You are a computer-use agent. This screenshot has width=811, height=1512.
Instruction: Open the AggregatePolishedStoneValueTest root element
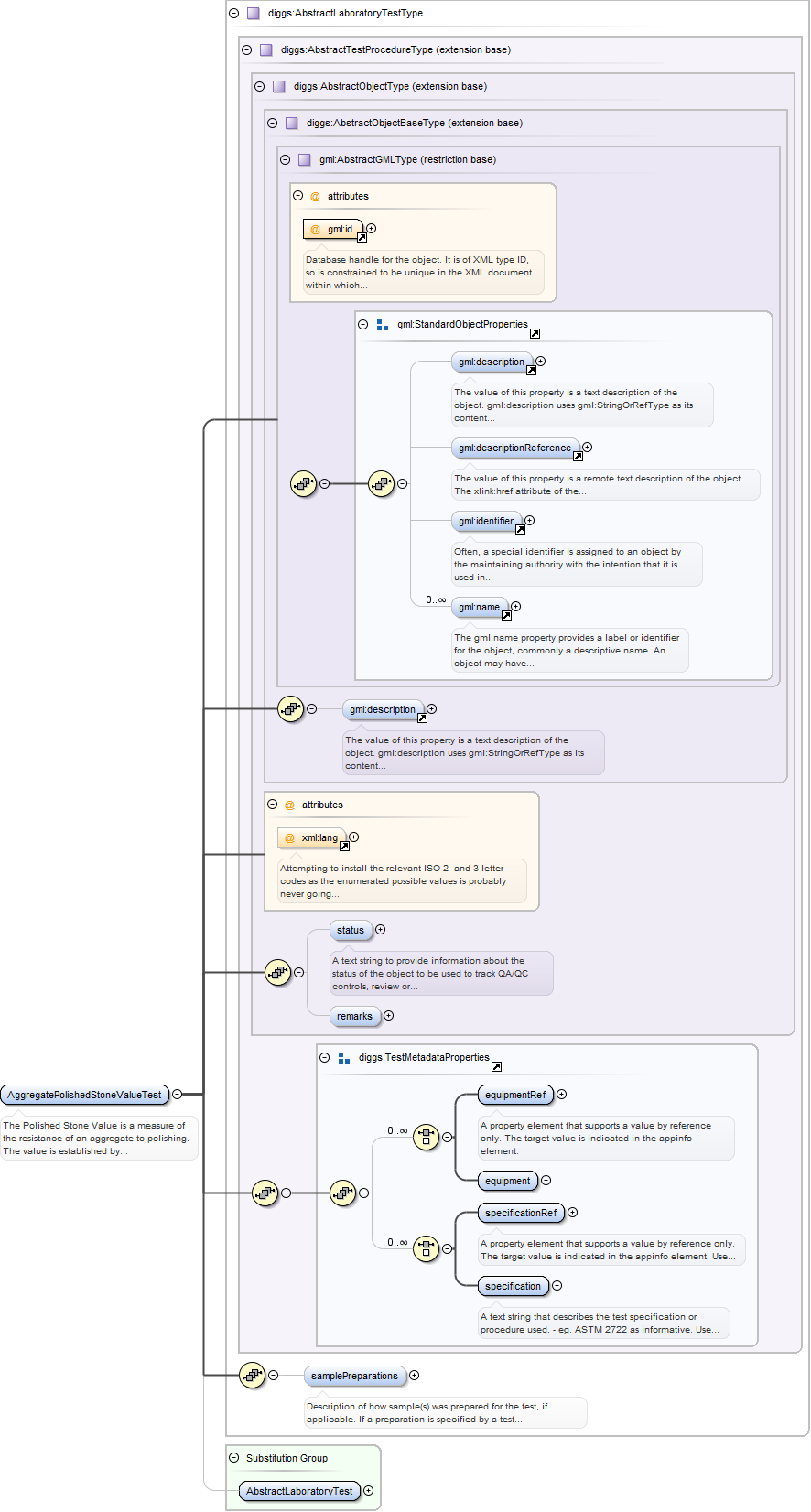(84, 1095)
